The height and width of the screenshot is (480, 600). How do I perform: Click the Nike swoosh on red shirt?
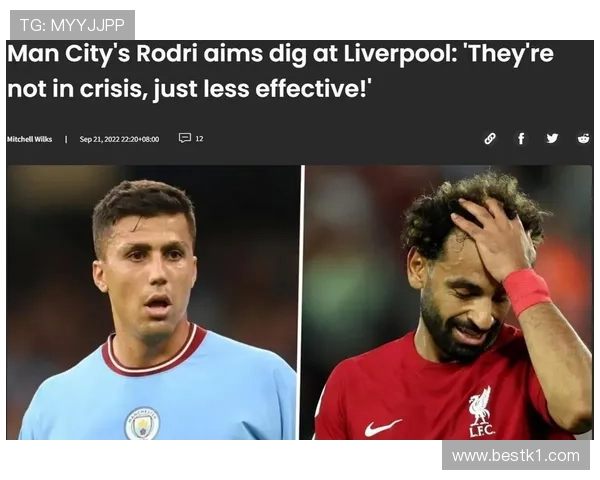click(x=383, y=428)
